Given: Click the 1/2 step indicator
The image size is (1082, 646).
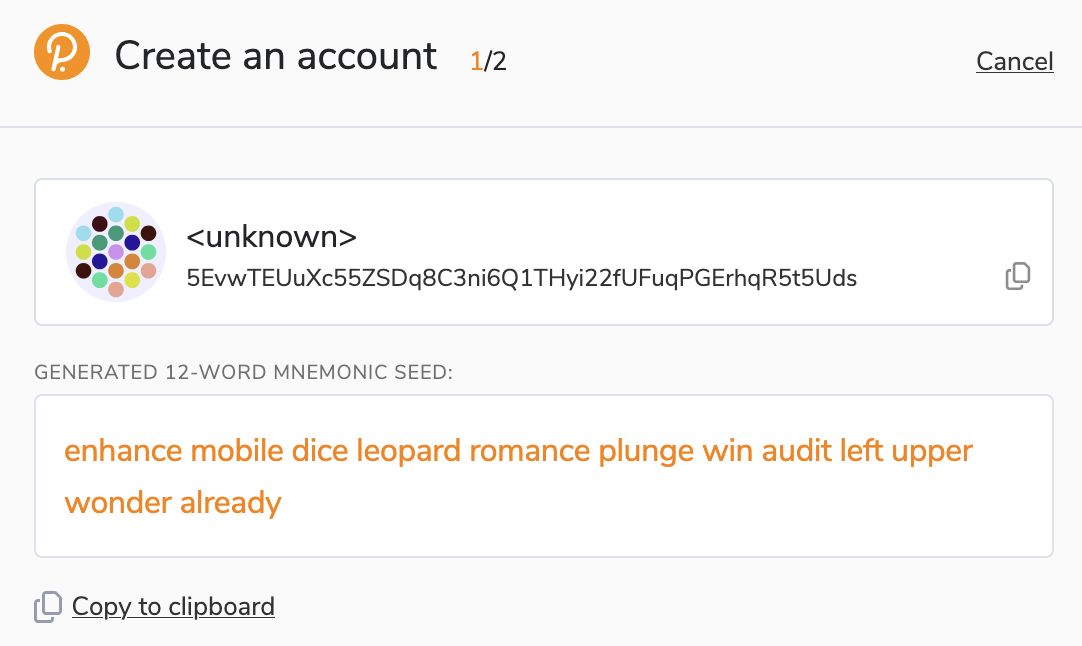Looking at the screenshot, I should click(488, 61).
